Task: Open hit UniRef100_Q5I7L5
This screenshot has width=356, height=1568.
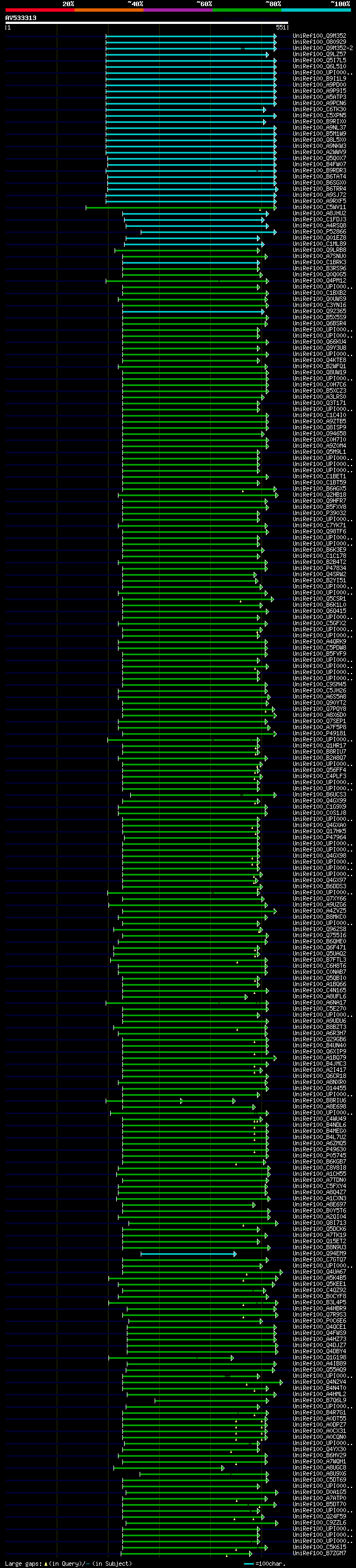Action: point(319,60)
